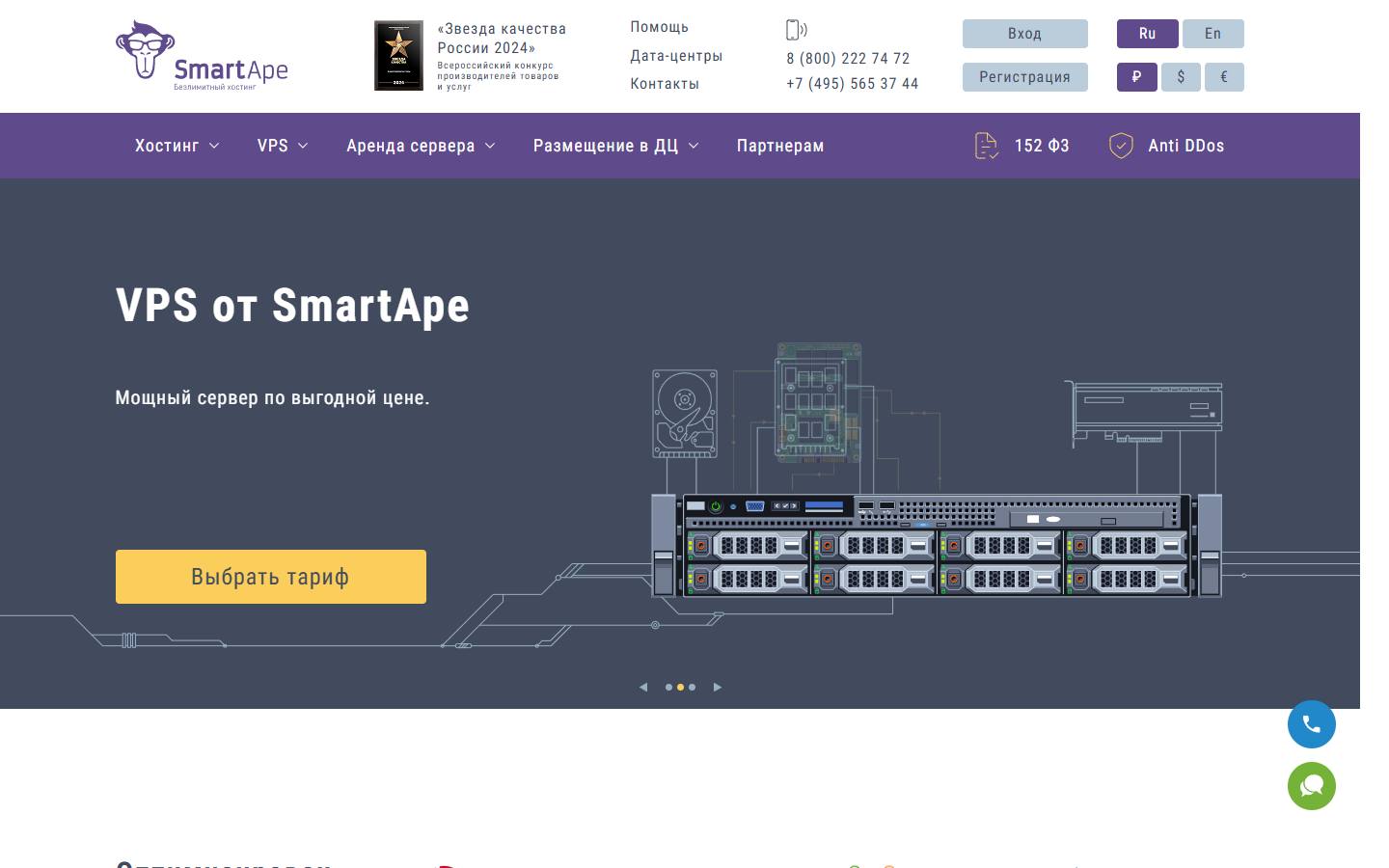
Task: Expand the VPS dropdown menu
Action: pyautogui.click(x=283, y=146)
